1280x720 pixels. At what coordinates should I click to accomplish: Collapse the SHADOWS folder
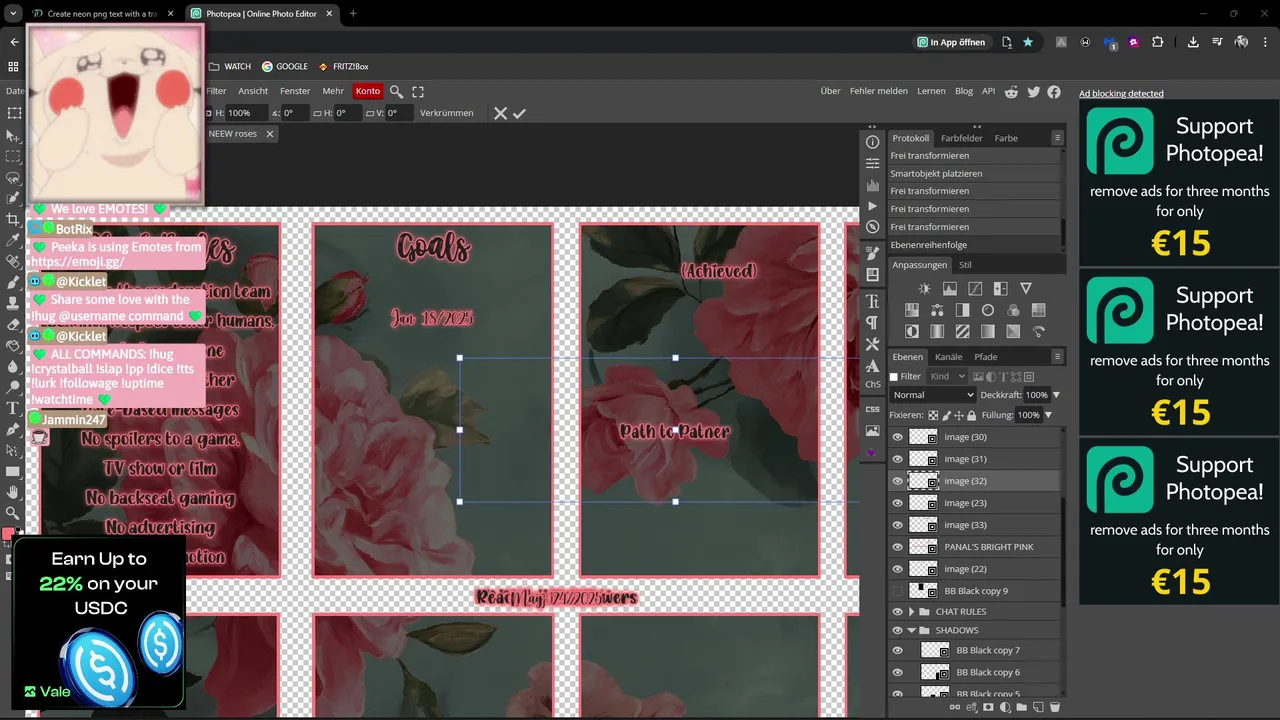pyautogui.click(x=911, y=630)
